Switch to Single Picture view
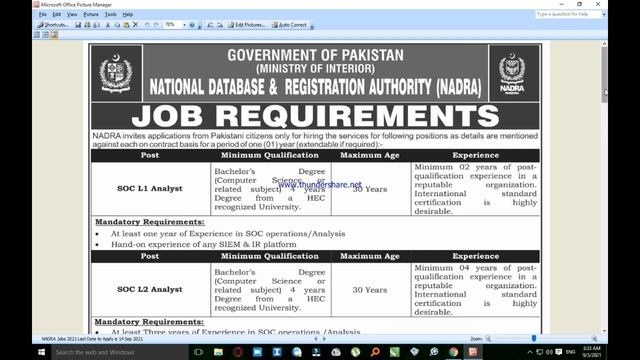This screenshot has width=640, height=360. 54,35
